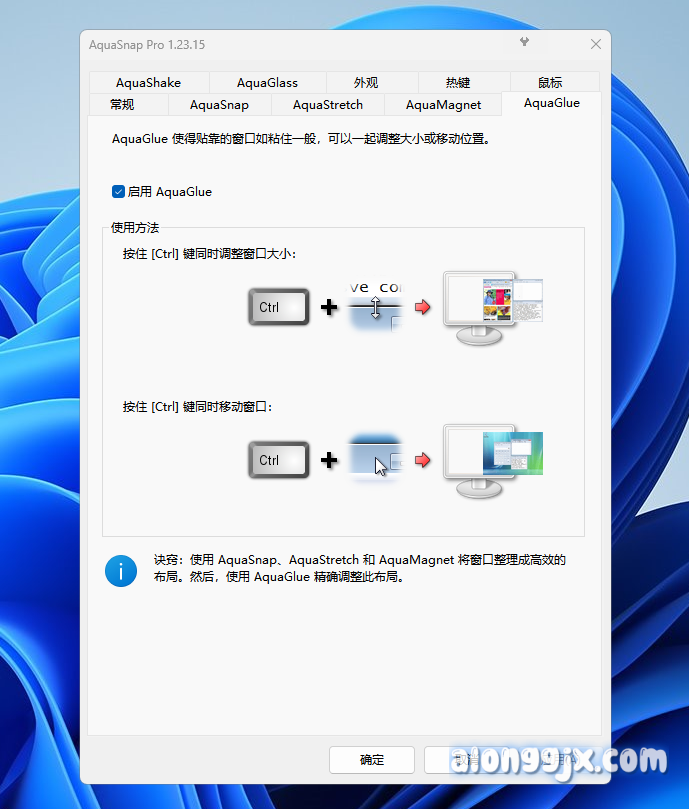The height and width of the screenshot is (809, 689).
Task: Open the AquaStretch tab
Action: click(328, 104)
